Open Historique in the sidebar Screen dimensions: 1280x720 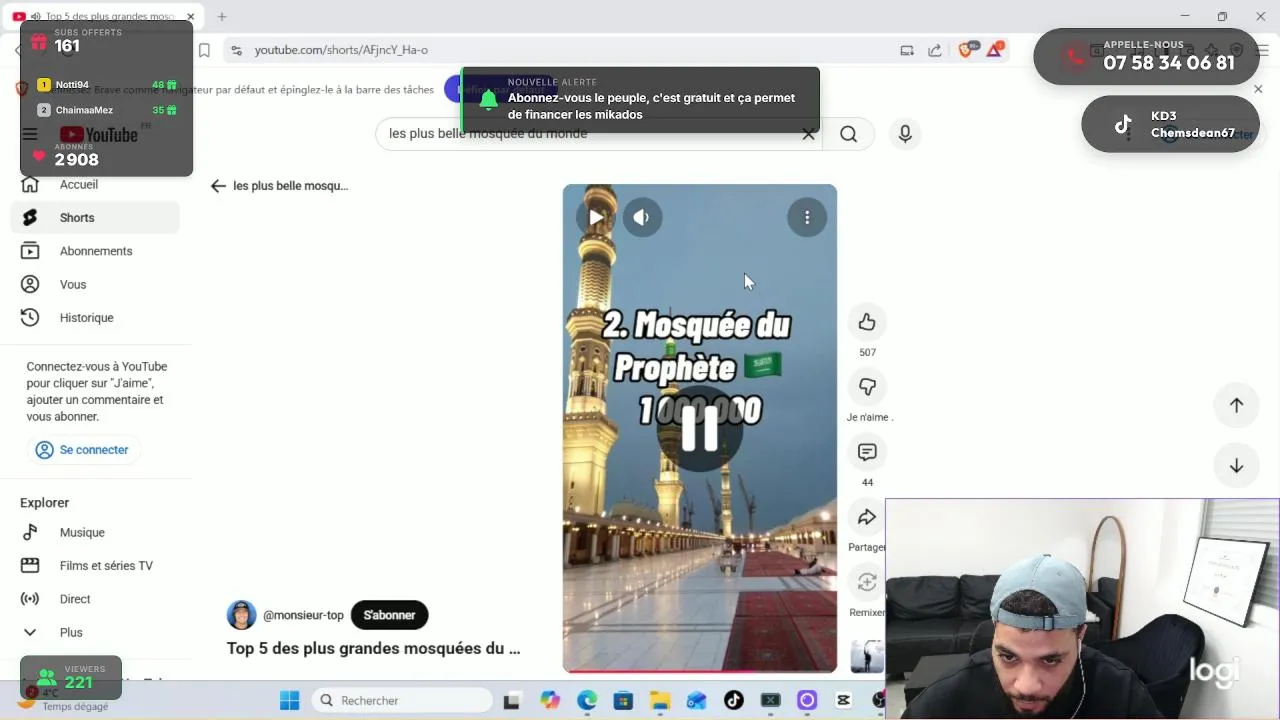tap(95, 318)
